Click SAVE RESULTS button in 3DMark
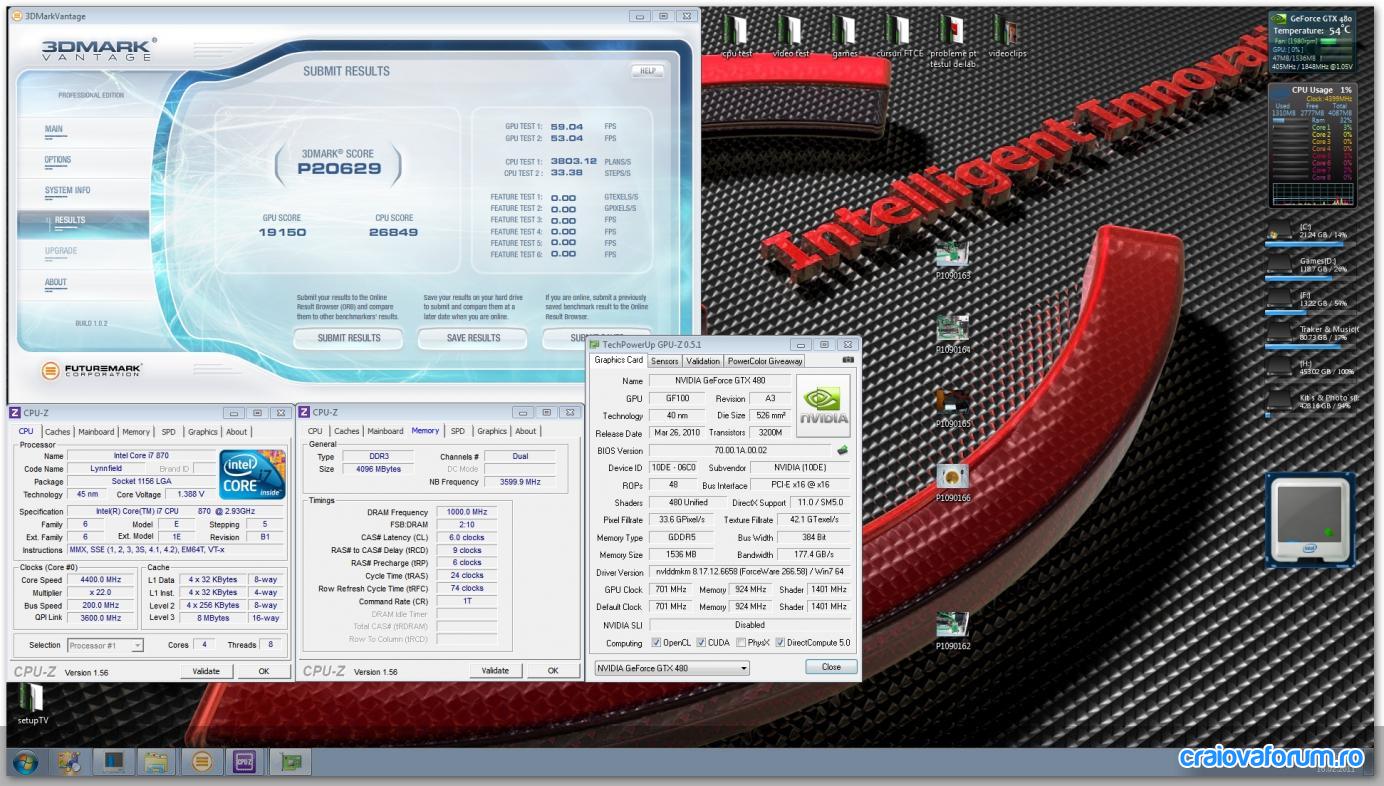The height and width of the screenshot is (786, 1384). tap(473, 338)
